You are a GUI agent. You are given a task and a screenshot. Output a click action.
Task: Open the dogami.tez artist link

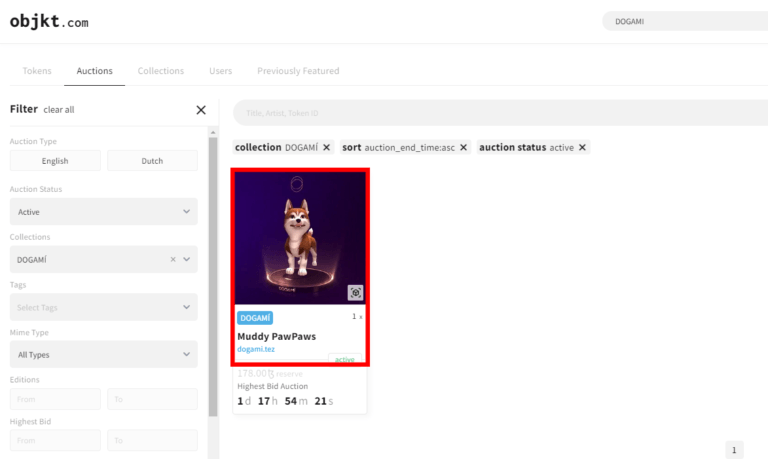pos(256,349)
